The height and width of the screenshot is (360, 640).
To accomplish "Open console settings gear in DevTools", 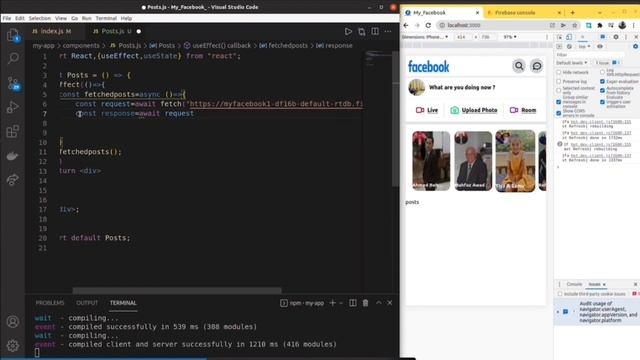I will click(636, 47).
